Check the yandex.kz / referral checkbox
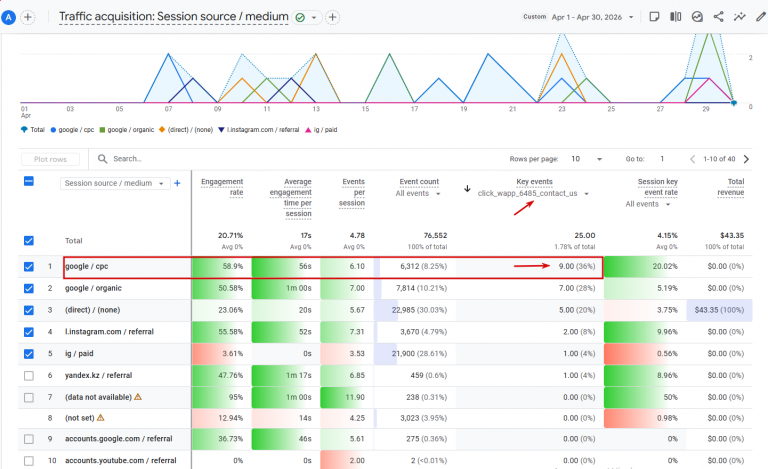 (x=29, y=375)
